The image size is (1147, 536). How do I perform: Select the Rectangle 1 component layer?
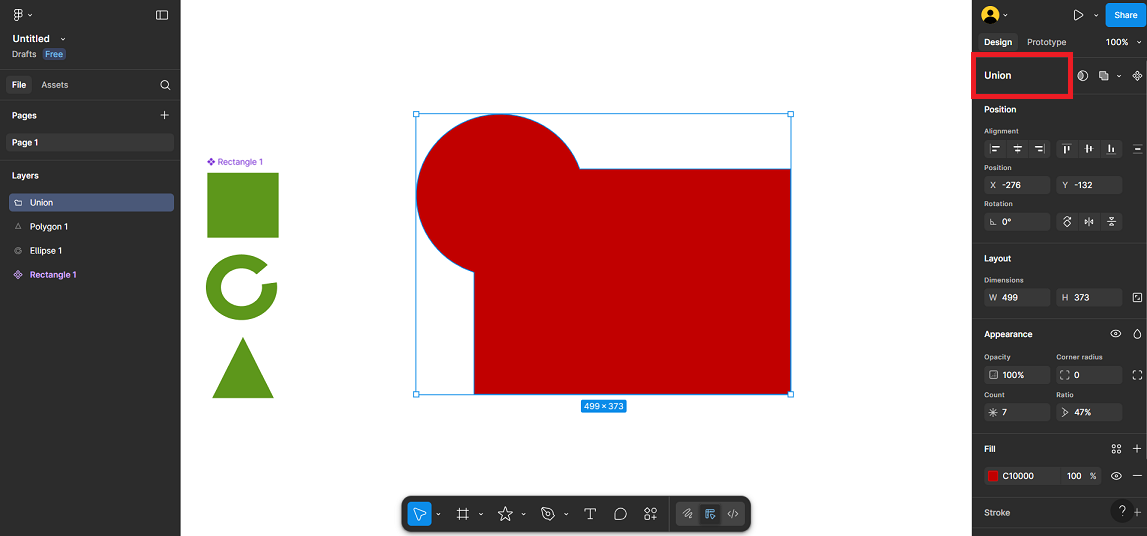tap(91, 275)
